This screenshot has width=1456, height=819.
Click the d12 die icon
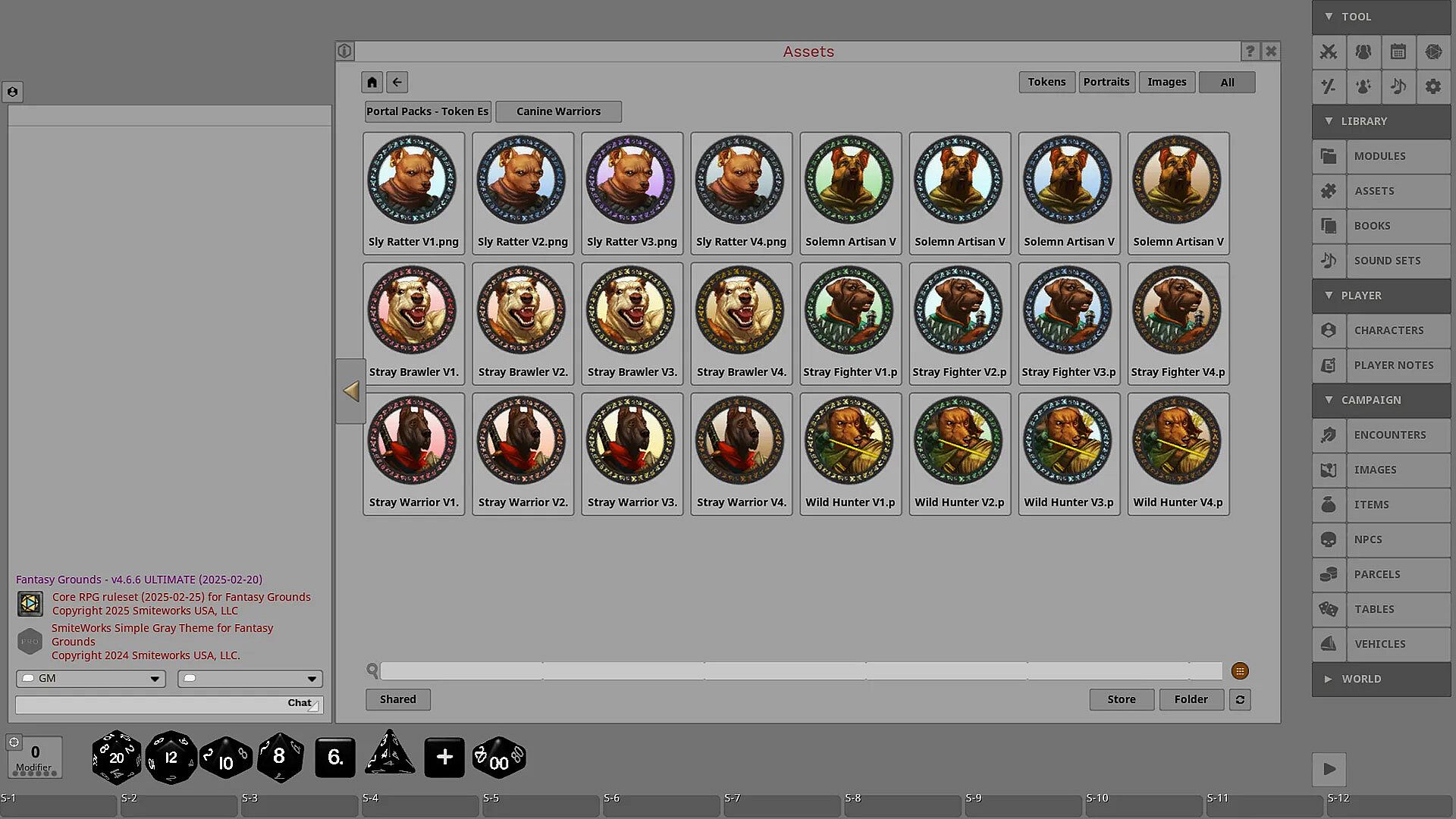tap(171, 757)
